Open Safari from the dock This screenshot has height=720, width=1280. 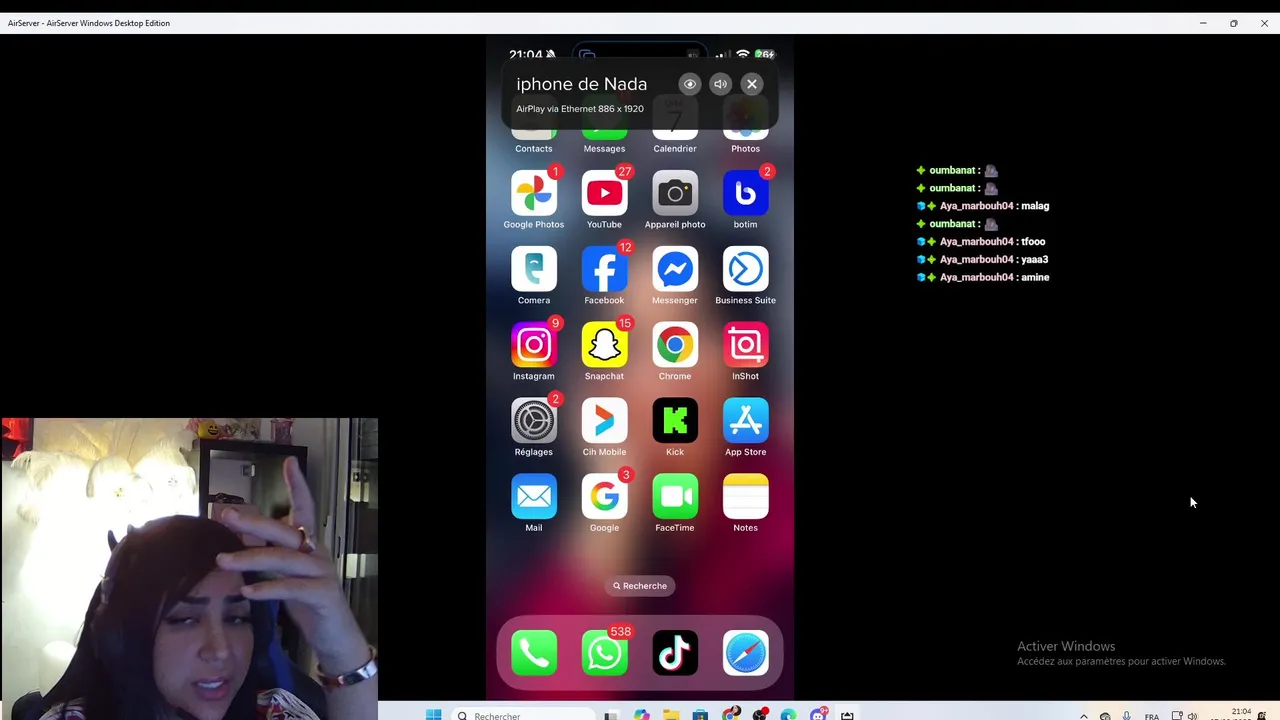(745, 653)
